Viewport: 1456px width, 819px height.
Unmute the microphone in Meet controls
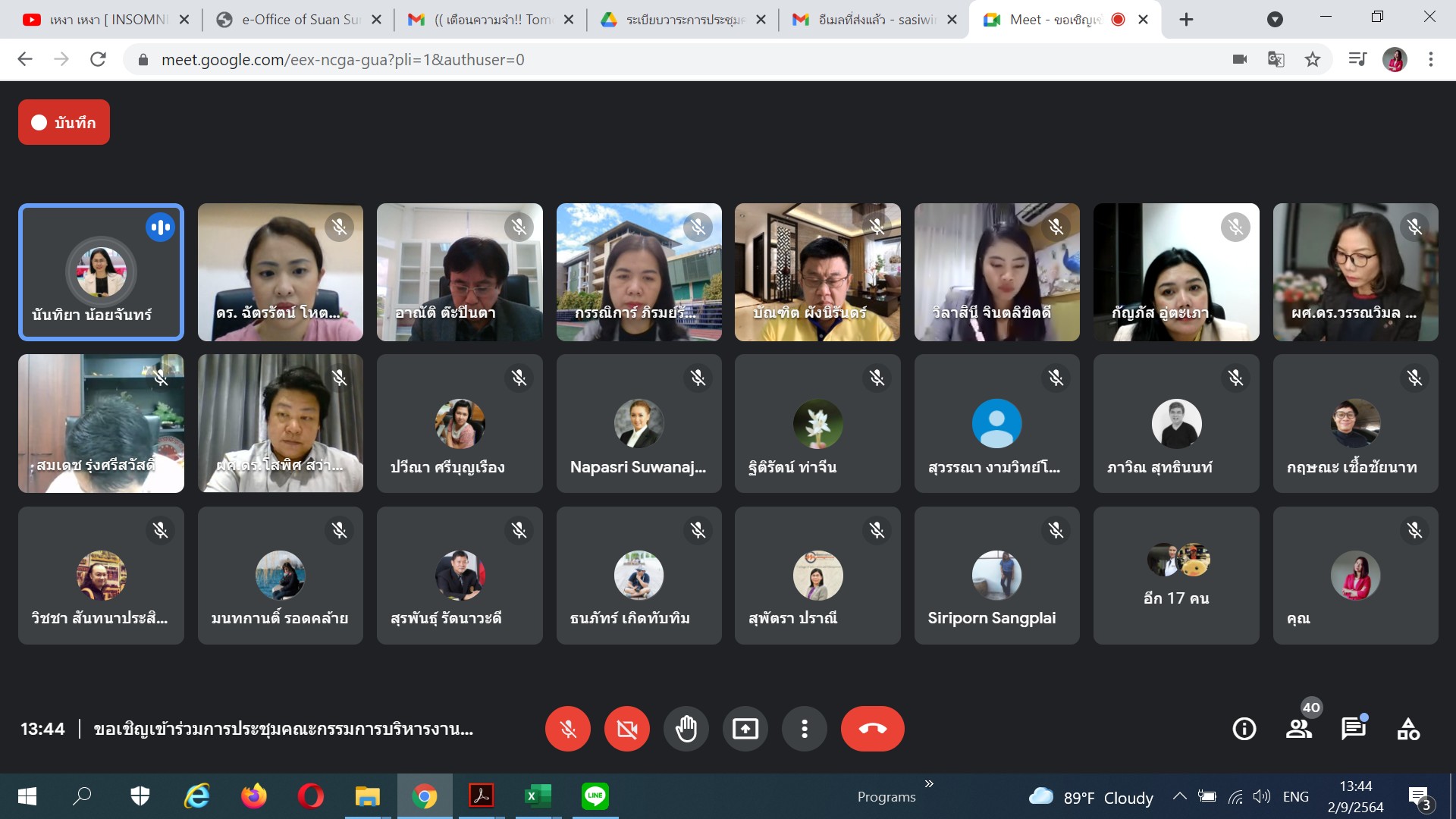point(567,729)
